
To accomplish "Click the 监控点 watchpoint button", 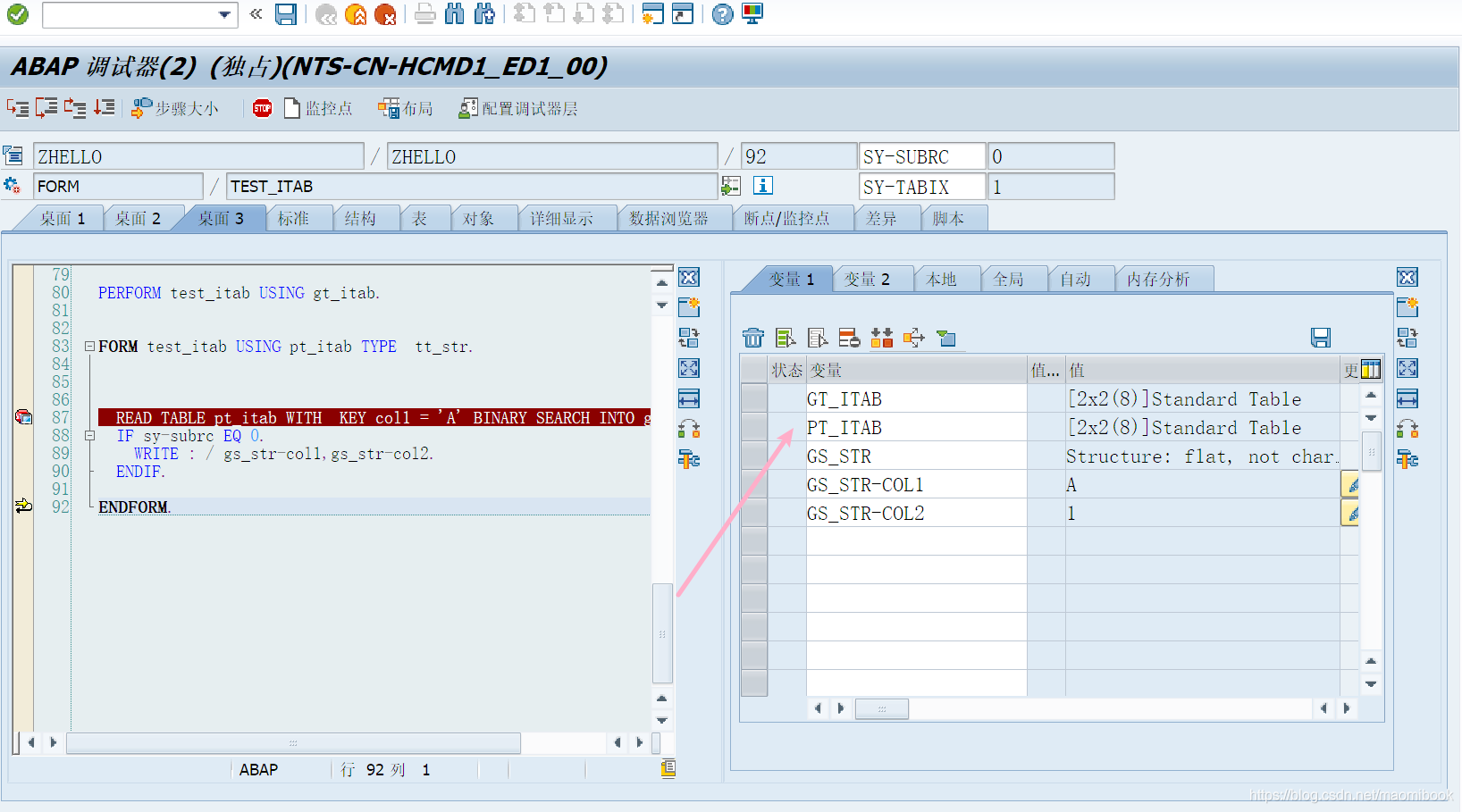I will click(317, 108).
